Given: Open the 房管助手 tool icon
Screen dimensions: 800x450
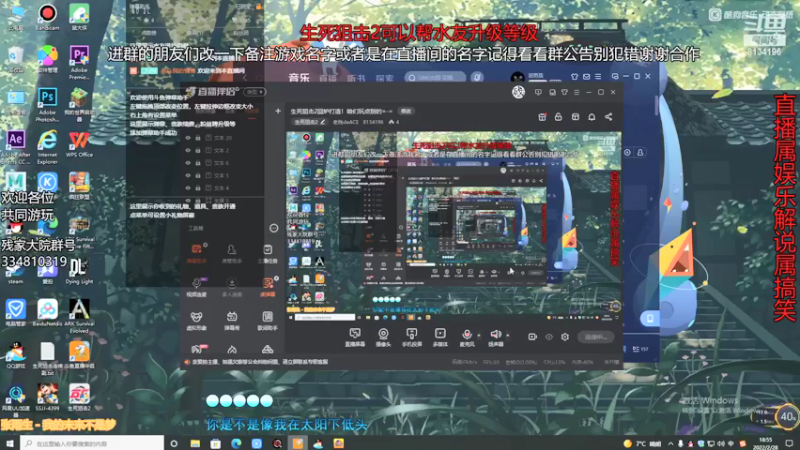Looking at the screenshot, I should tap(232, 254).
